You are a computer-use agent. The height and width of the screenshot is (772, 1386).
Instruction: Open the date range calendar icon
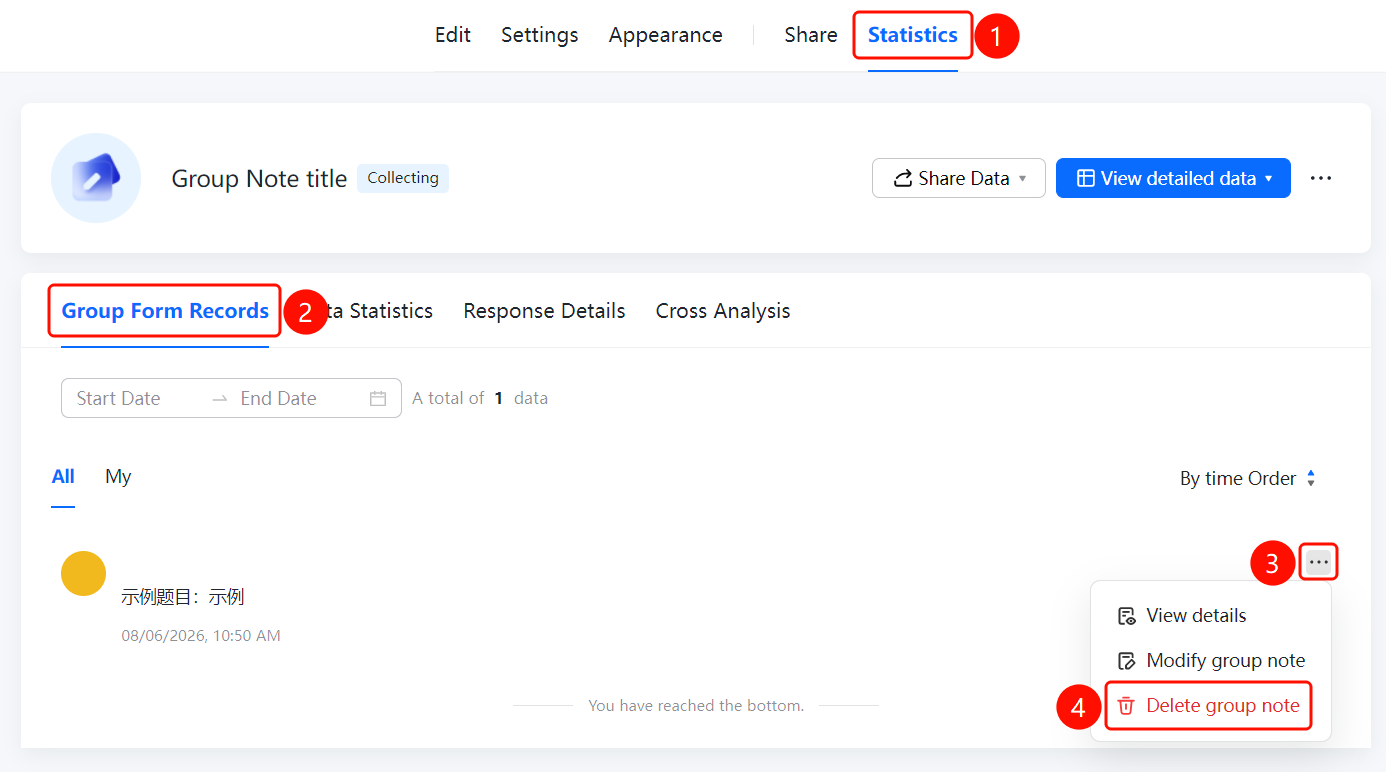pos(378,398)
